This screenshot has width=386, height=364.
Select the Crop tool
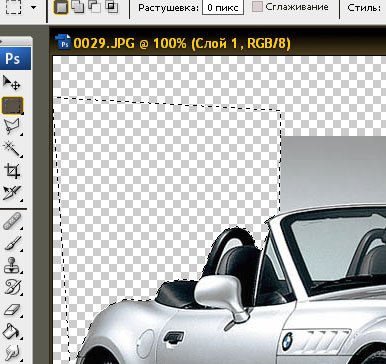[12, 171]
